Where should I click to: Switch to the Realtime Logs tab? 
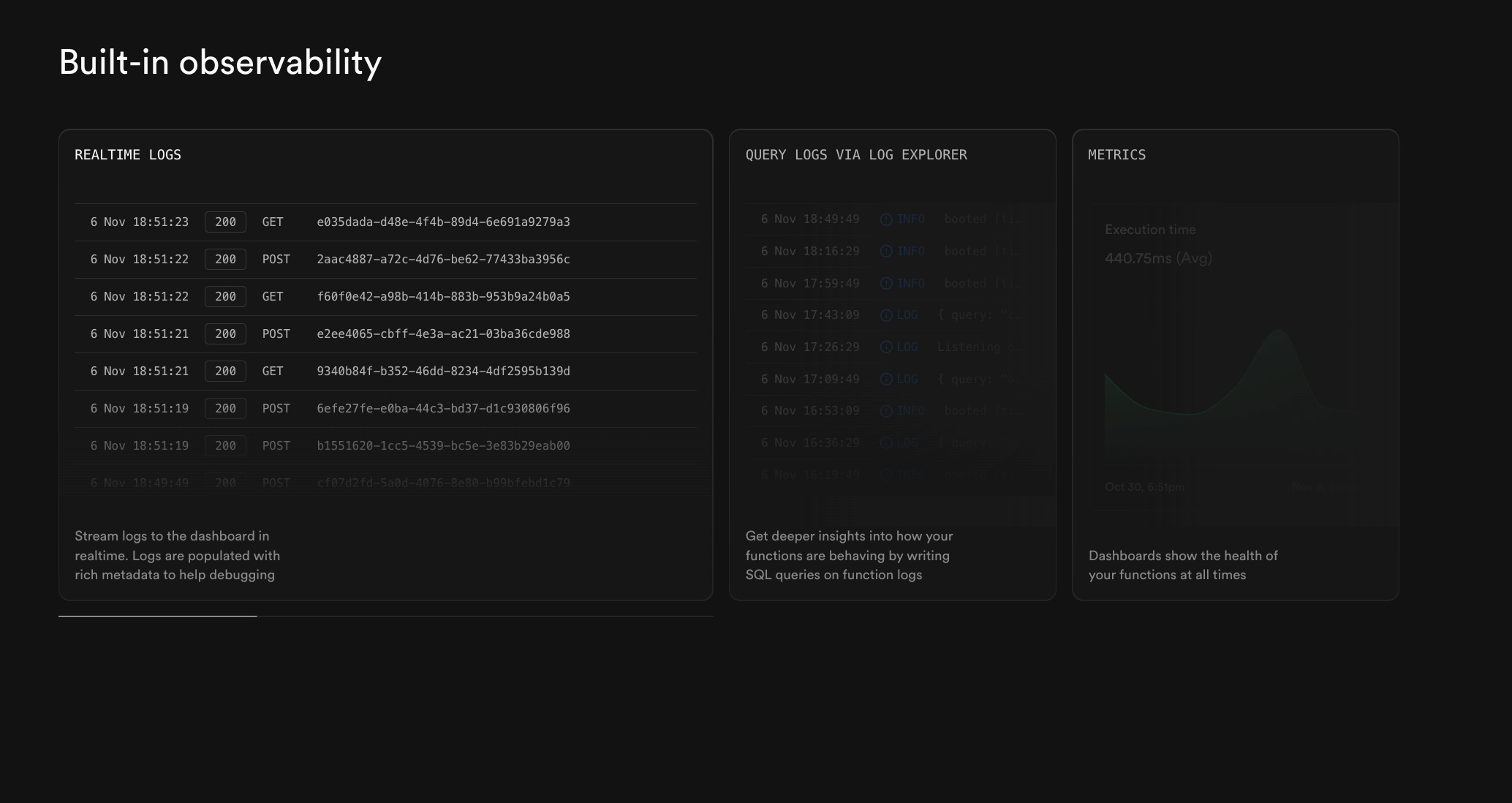tap(128, 155)
